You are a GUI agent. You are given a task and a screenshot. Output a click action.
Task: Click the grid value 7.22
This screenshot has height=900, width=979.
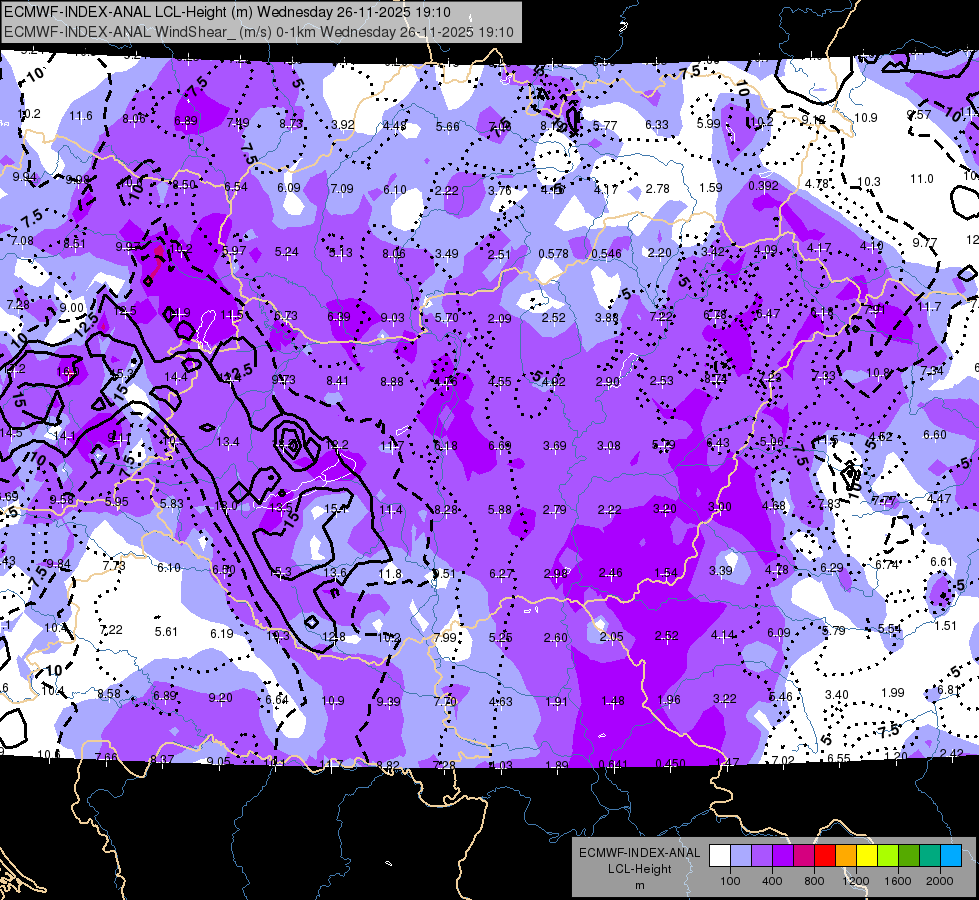point(111,630)
